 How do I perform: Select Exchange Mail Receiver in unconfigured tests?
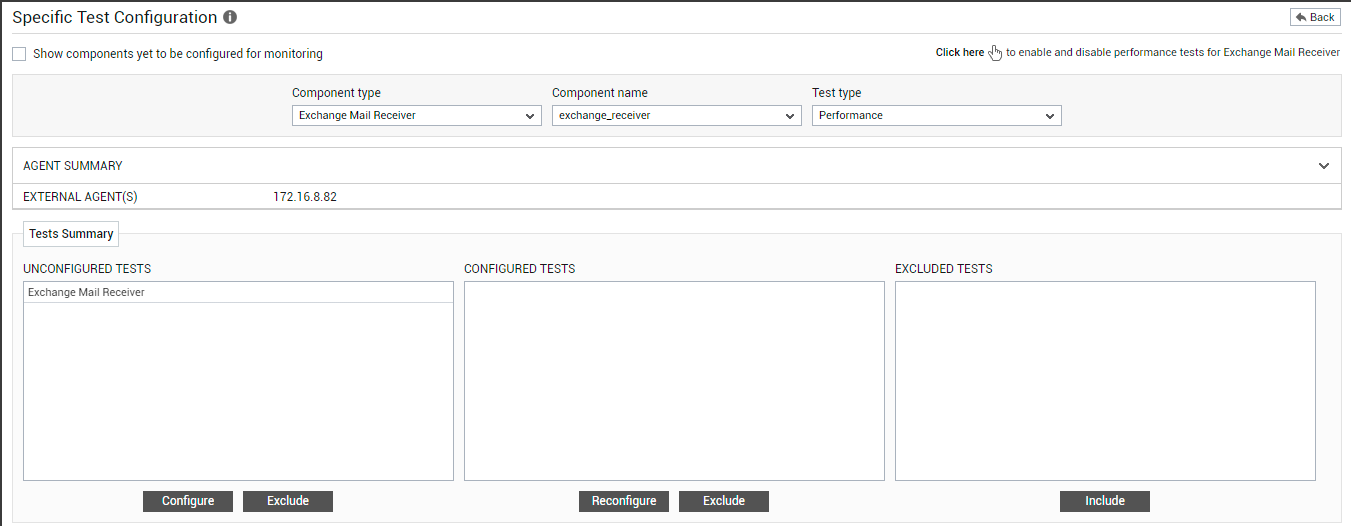pyautogui.click(x=238, y=293)
